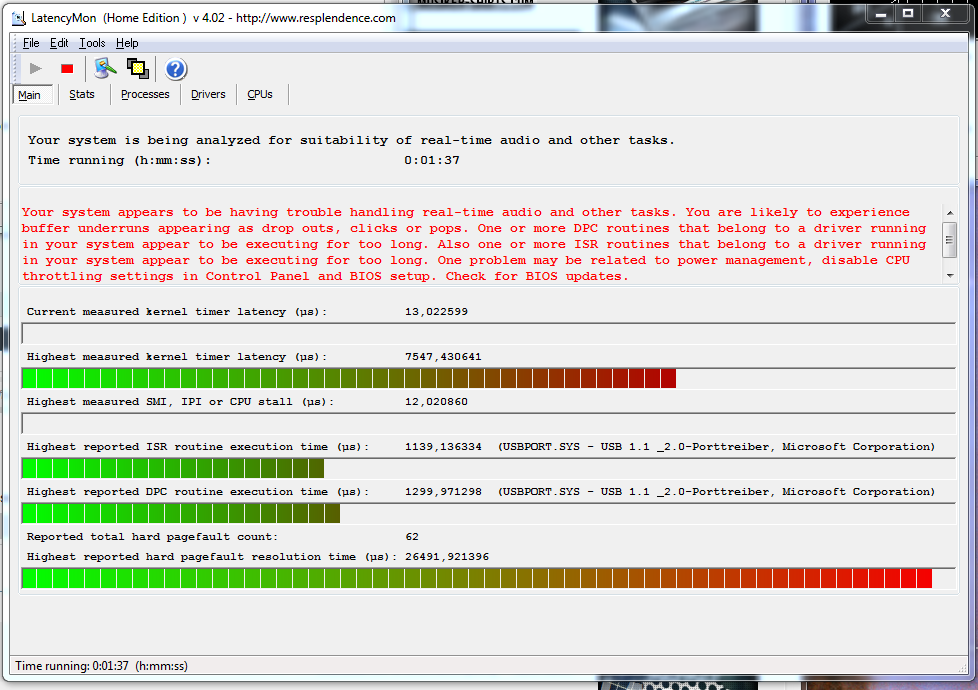Select the pagefault resolution value 26491,921396
The width and height of the screenshot is (978, 690).
[447, 556]
